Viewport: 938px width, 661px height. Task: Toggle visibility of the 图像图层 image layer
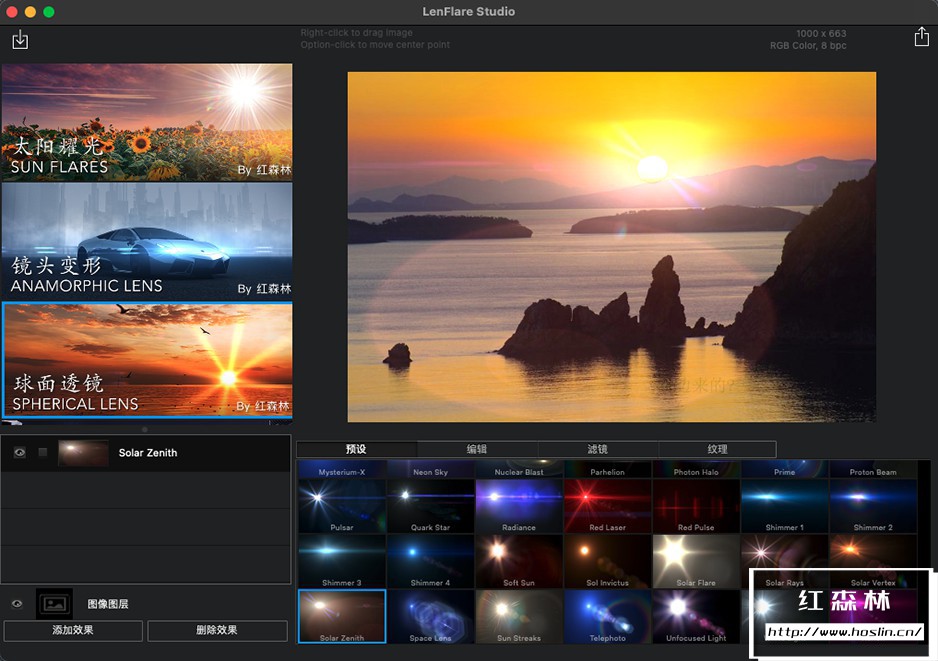16,604
